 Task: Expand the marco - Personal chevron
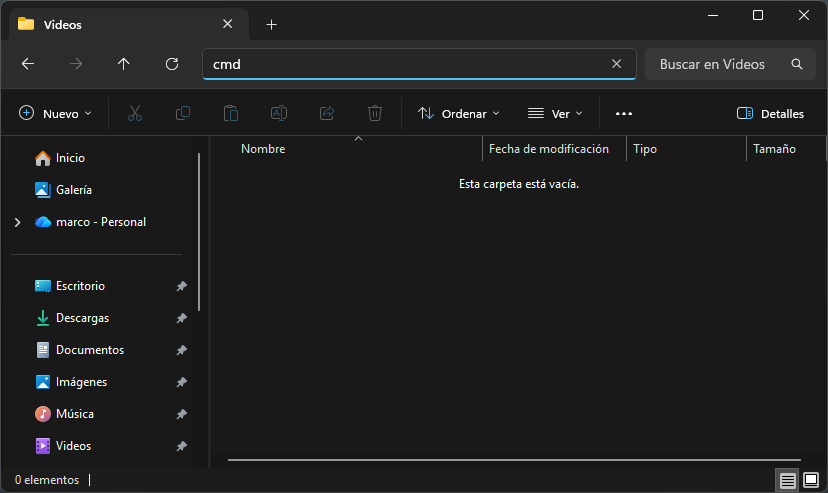[x=17, y=222]
